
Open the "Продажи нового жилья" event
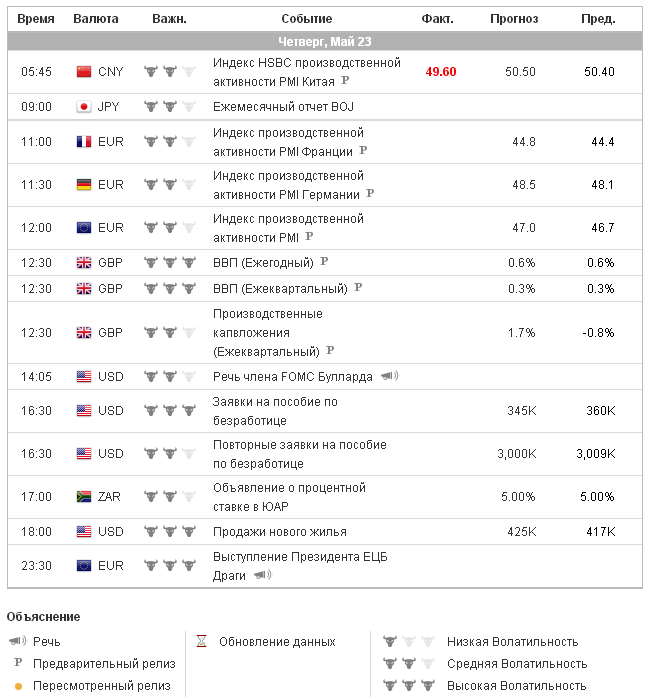[x=279, y=531]
